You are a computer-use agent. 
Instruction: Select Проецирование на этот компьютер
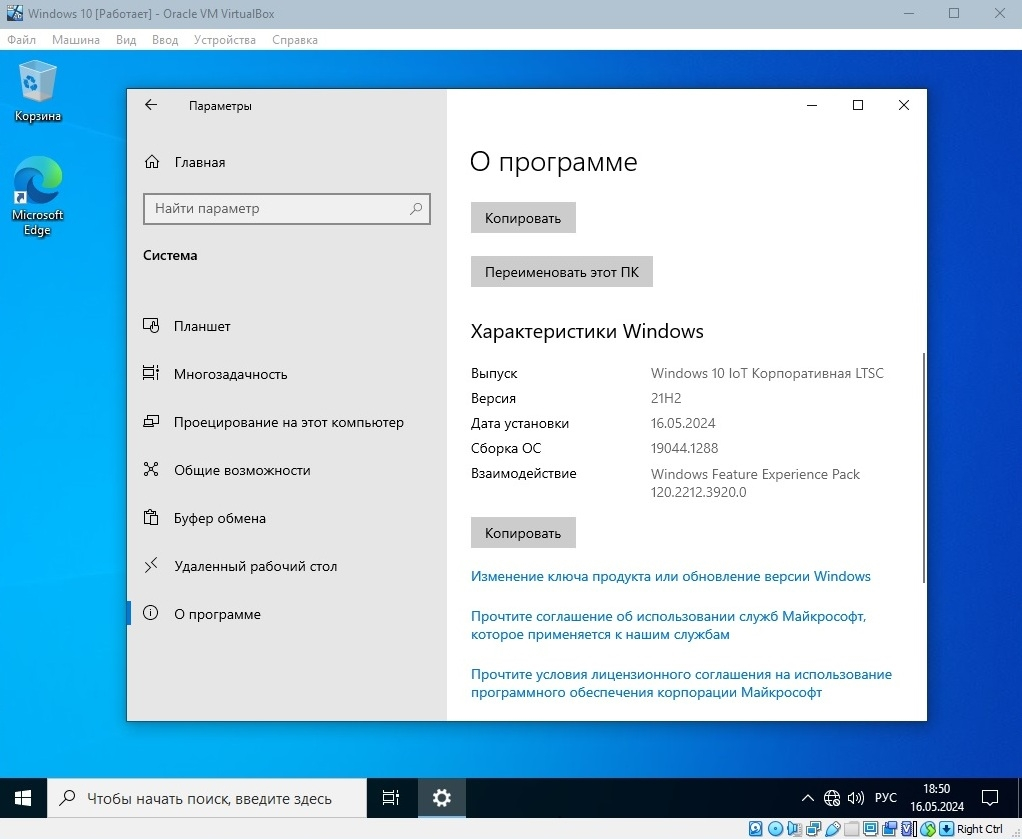(287, 422)
